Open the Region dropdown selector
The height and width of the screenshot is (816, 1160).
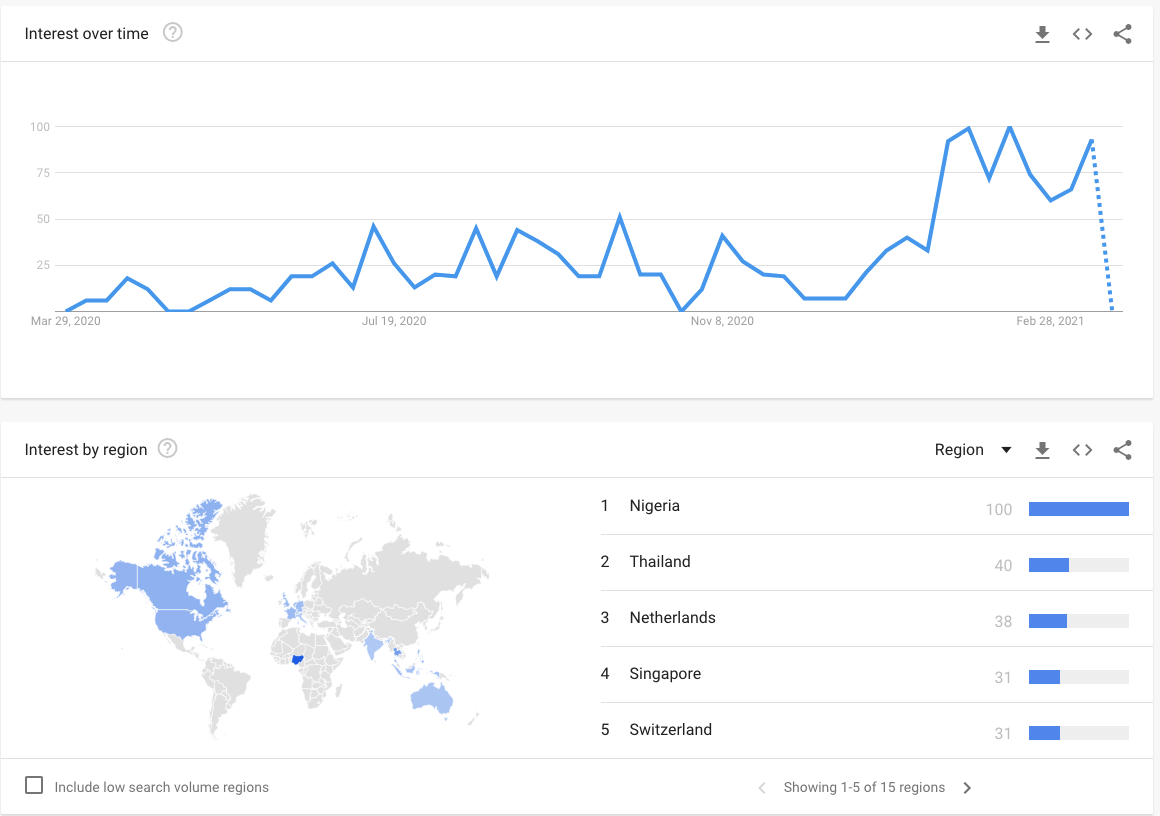click(x=973, y=450)
